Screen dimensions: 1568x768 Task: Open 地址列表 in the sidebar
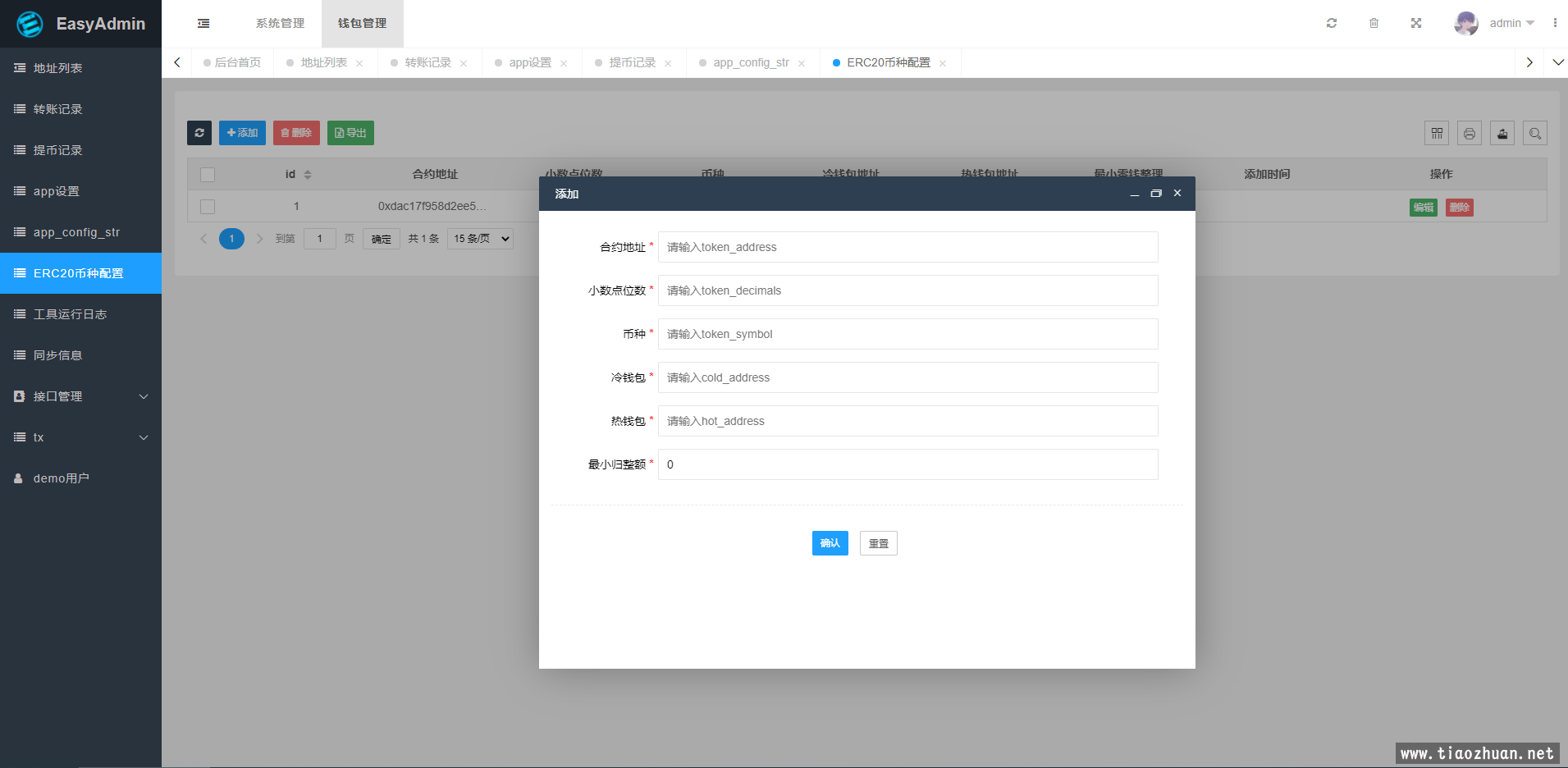click(x=80, y=68)
